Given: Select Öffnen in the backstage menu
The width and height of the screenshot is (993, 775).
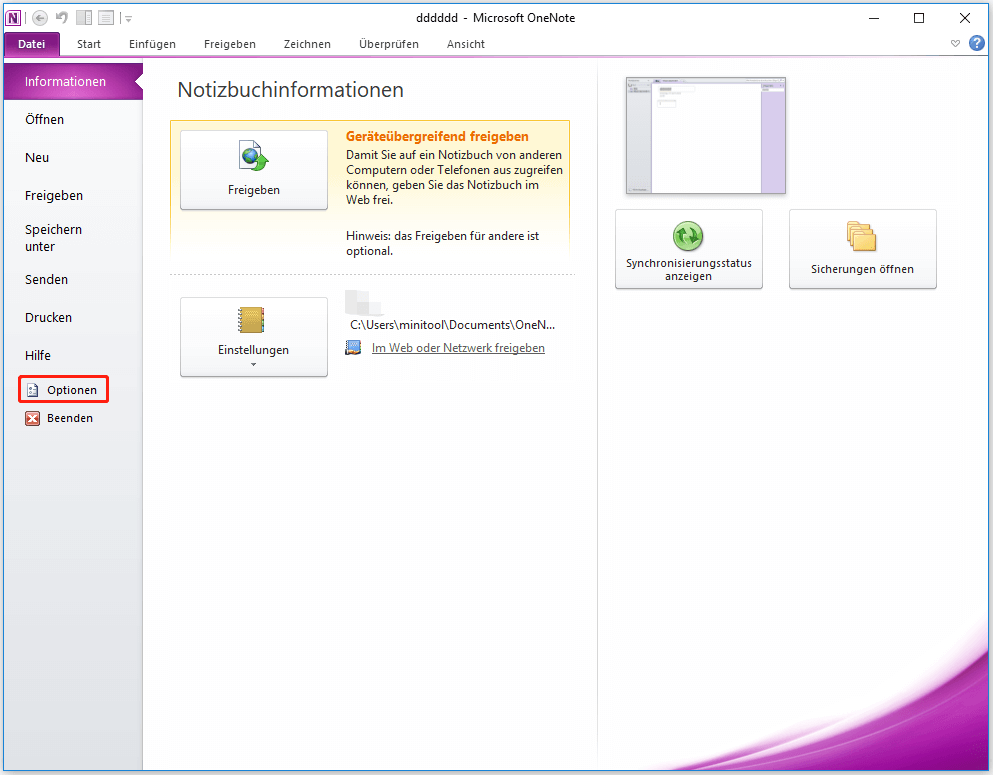Looking at the screenshot, I should (x=44, y=120).
